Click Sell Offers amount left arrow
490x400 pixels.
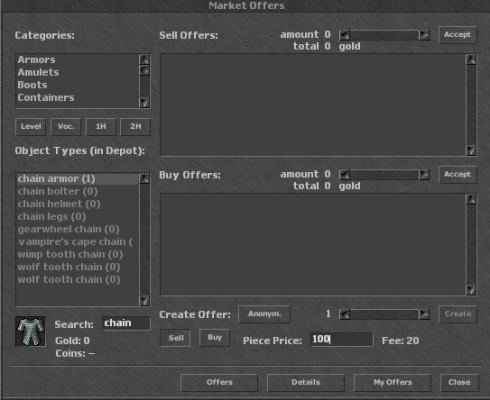coord(344,35)
